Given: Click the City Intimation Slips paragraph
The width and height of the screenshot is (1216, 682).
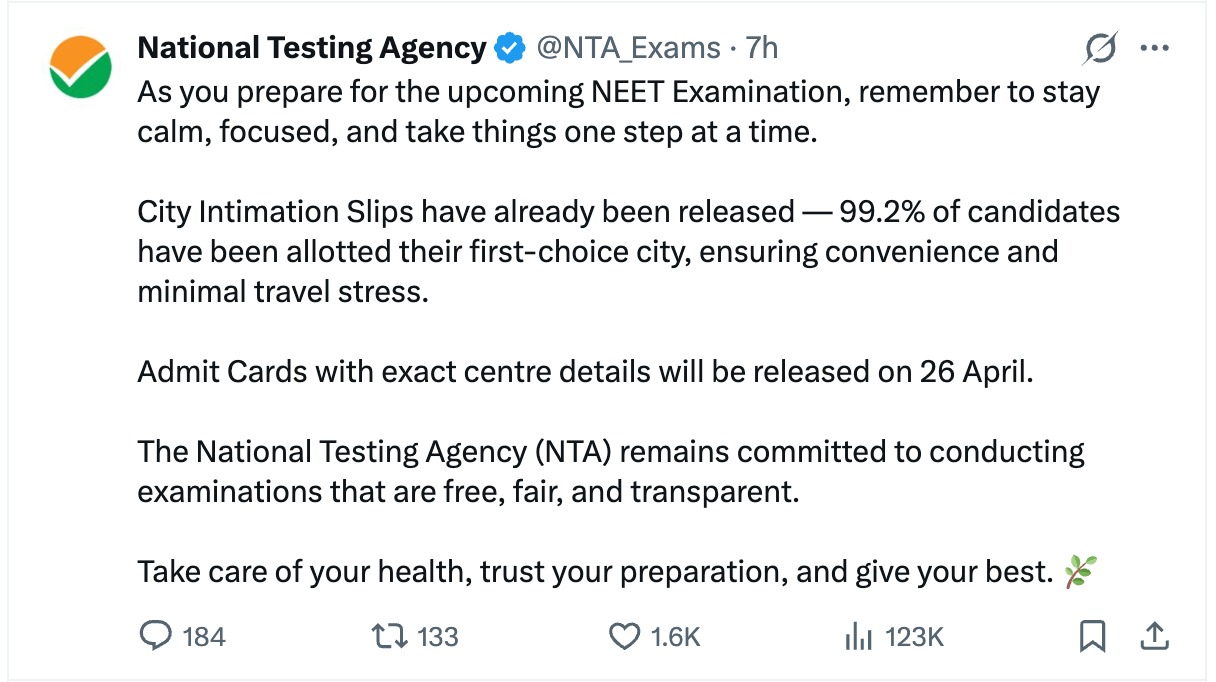Looking at the screenshot, I should pos(628,252).
